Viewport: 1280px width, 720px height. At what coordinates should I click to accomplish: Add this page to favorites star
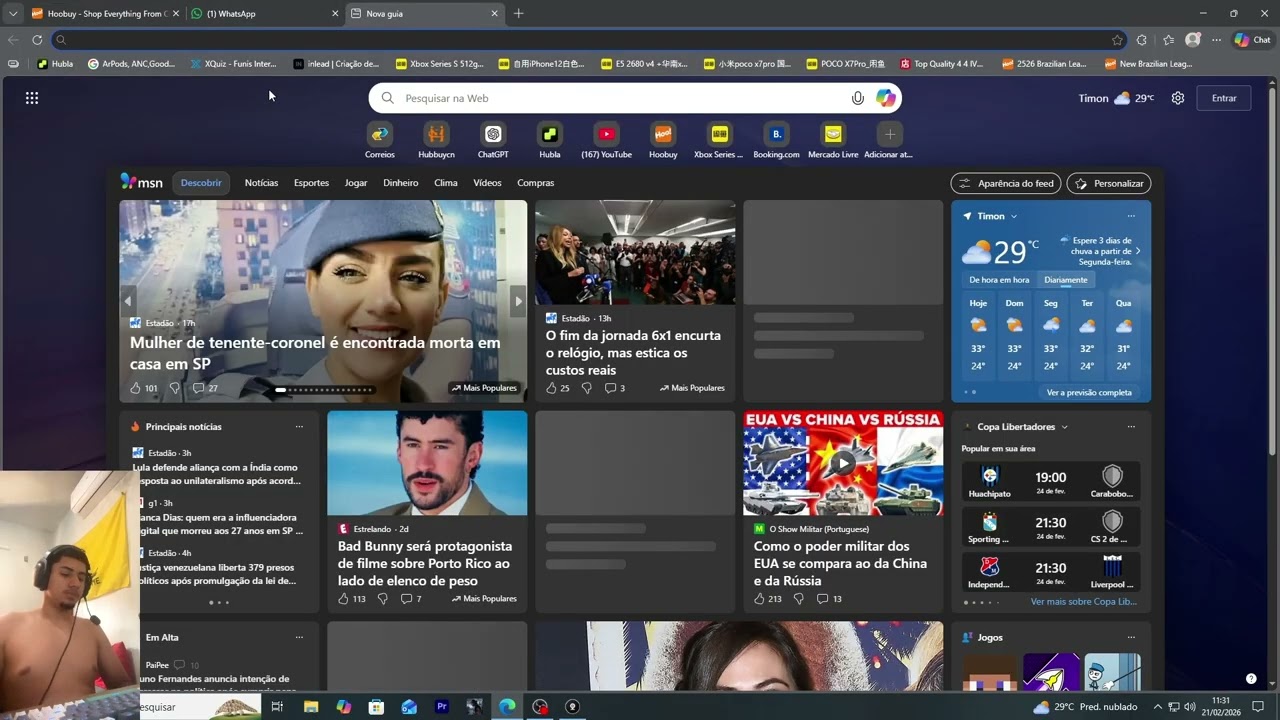[1117, 40]
